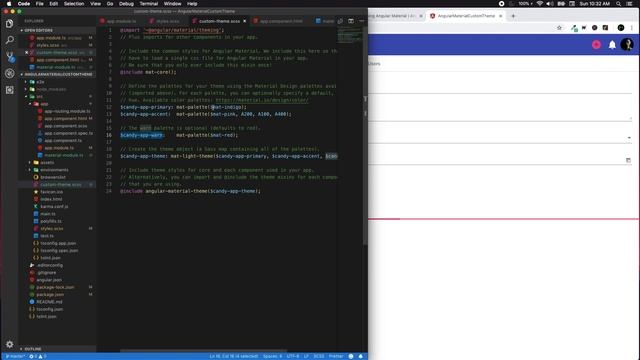Click the first input field in the browser form
640x360 pixels.
tap(500, 87)
